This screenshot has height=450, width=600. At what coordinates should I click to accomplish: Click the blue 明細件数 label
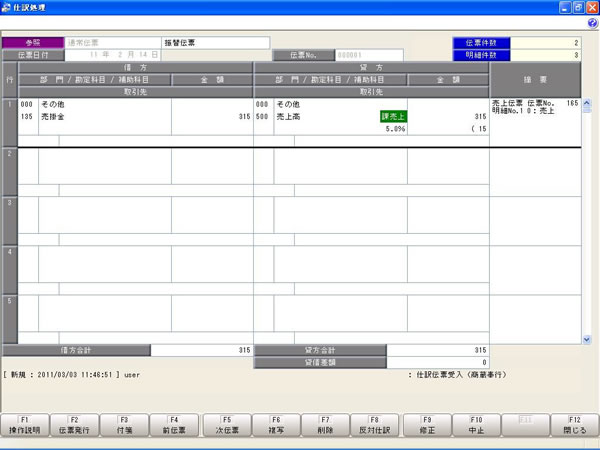pos(481,55)
